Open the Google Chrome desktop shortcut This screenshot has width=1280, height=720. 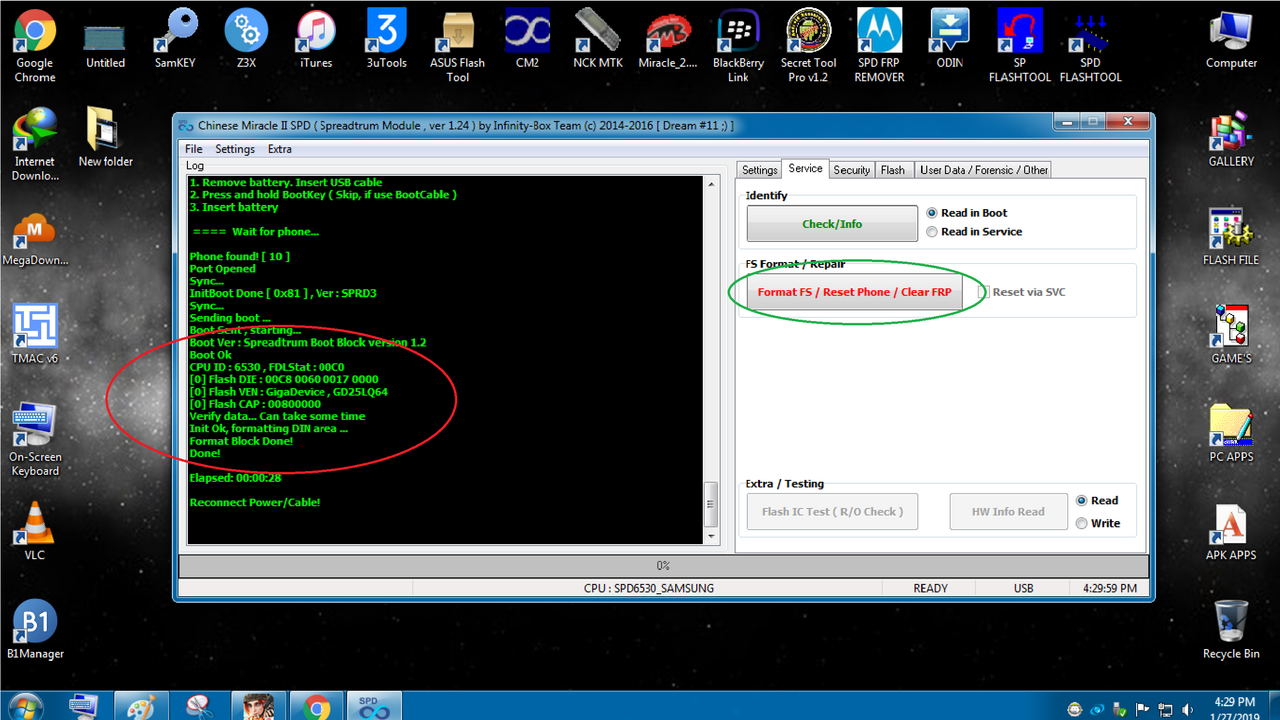[x=35, y=45]
